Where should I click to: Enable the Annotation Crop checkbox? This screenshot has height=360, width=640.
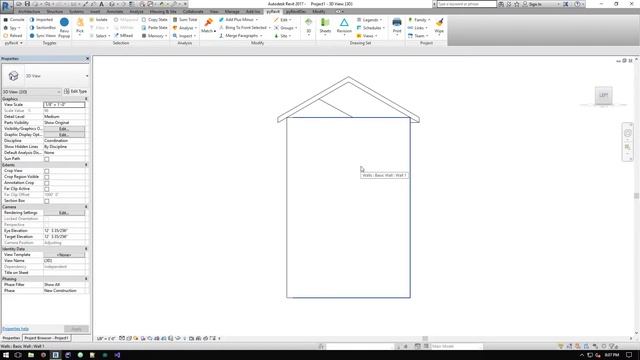pos(47,183)
